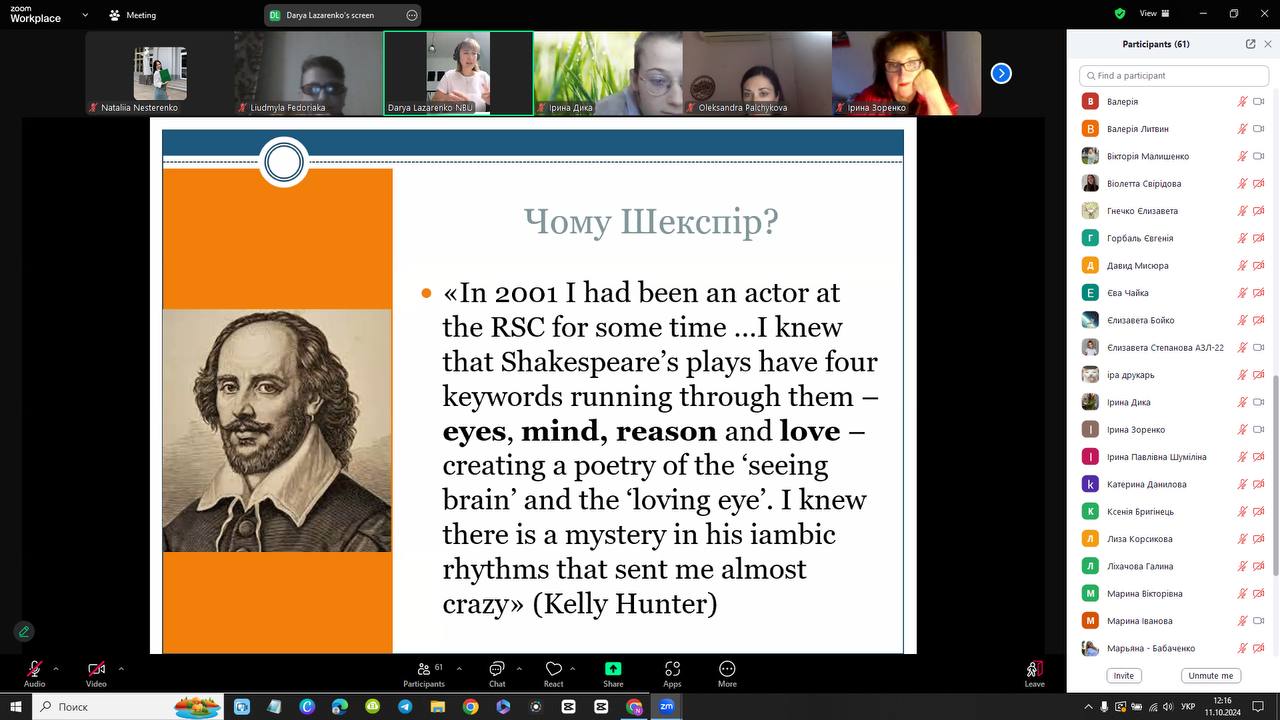The height and width of the screenshot is (720, 1280).
Task: Close the Participants panel
Action: (1268, 44)
